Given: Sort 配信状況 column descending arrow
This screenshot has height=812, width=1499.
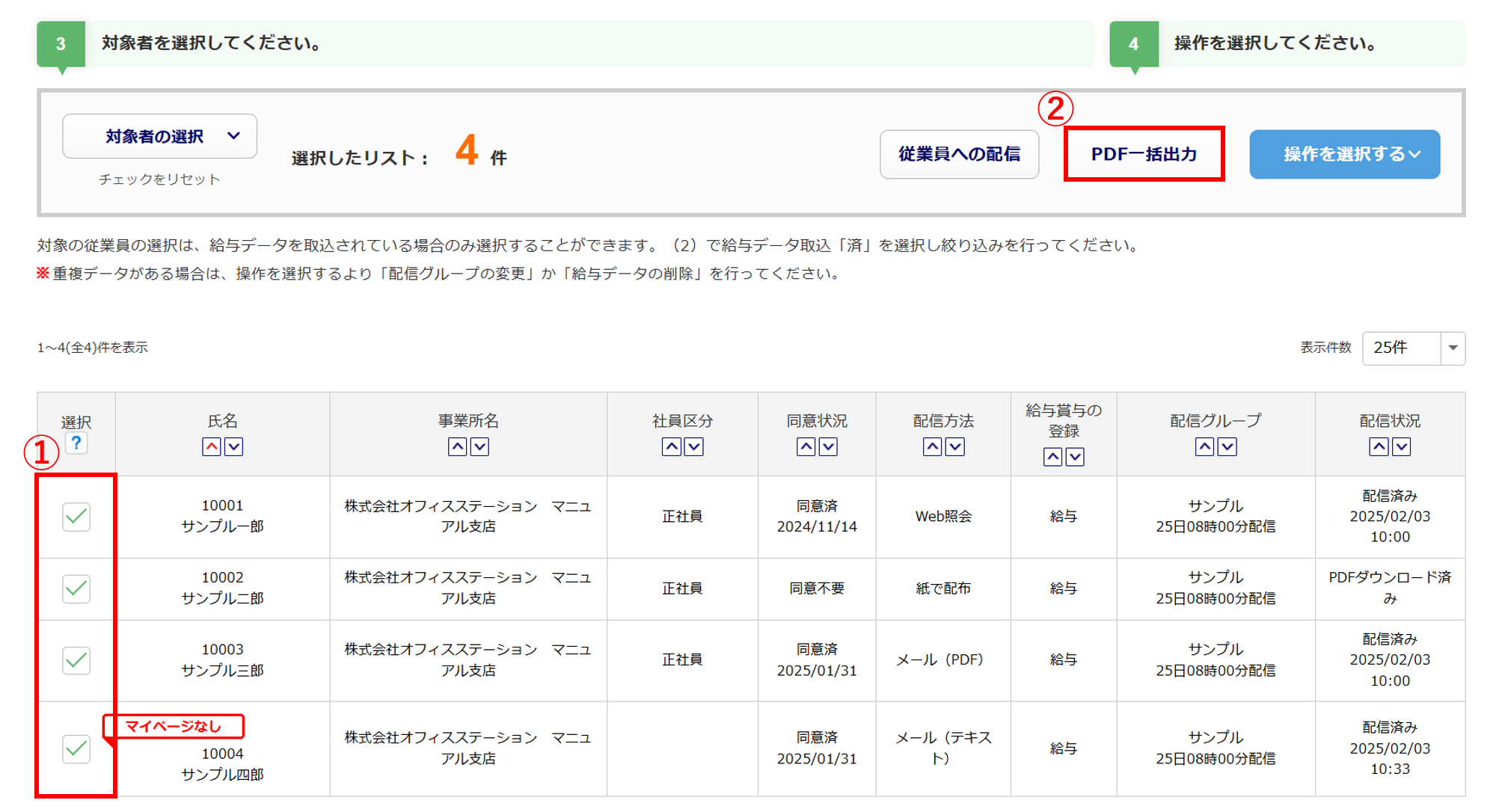Looking at the screenshot, I should (x=1401, y=447).
